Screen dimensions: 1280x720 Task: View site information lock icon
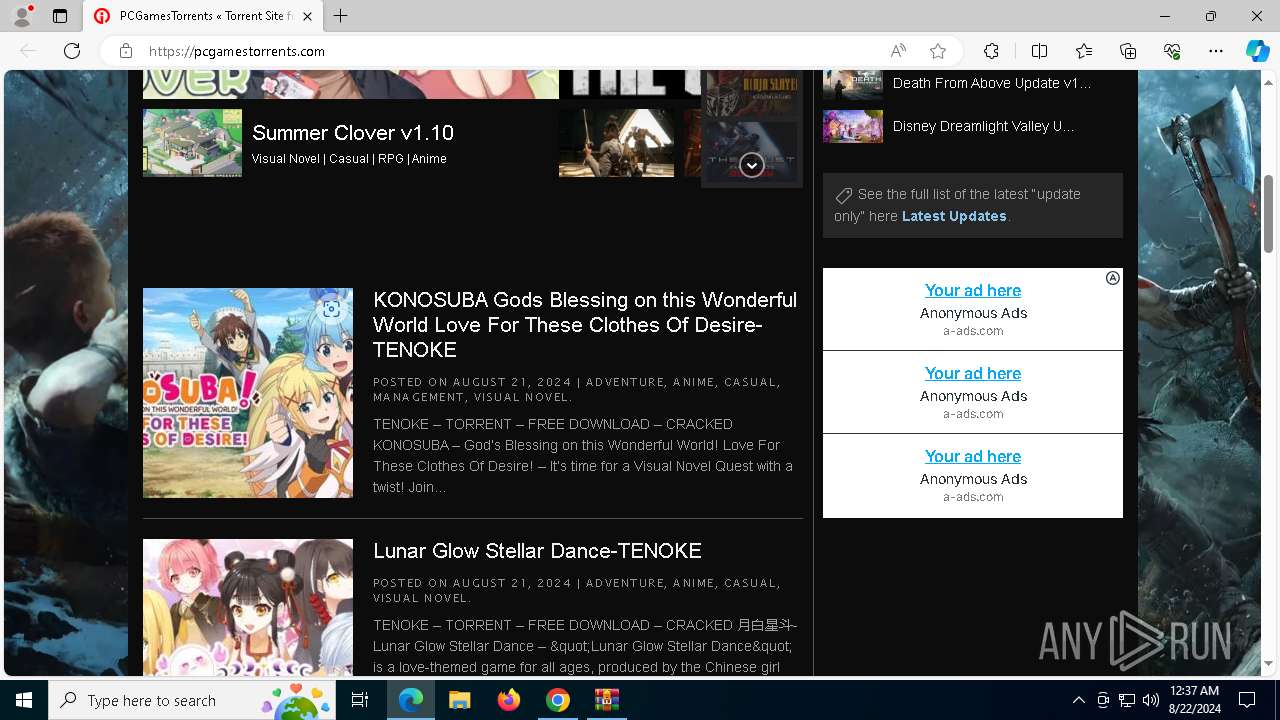point(125,51)
